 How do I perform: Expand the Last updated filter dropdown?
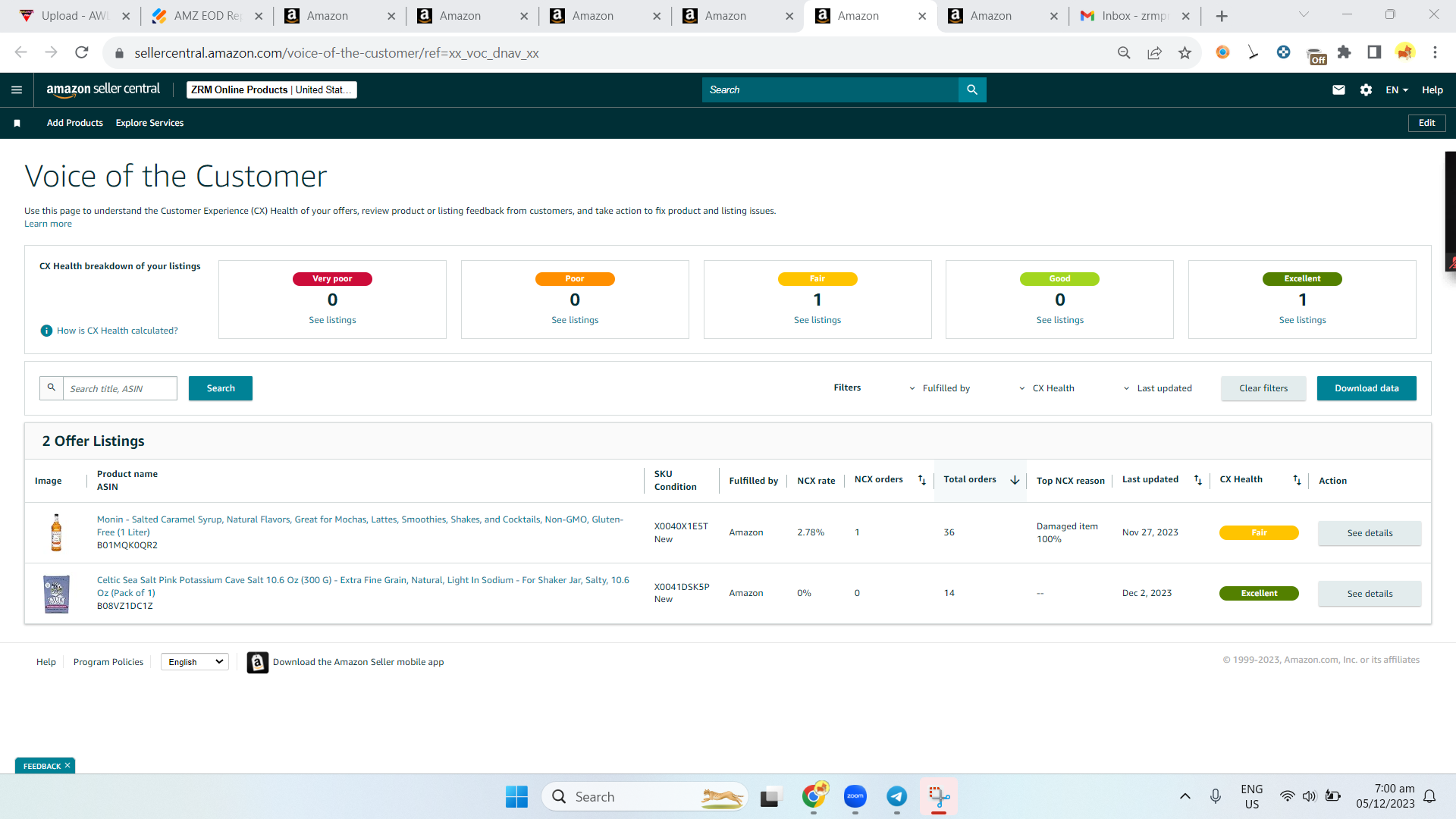click(1157, 388)
